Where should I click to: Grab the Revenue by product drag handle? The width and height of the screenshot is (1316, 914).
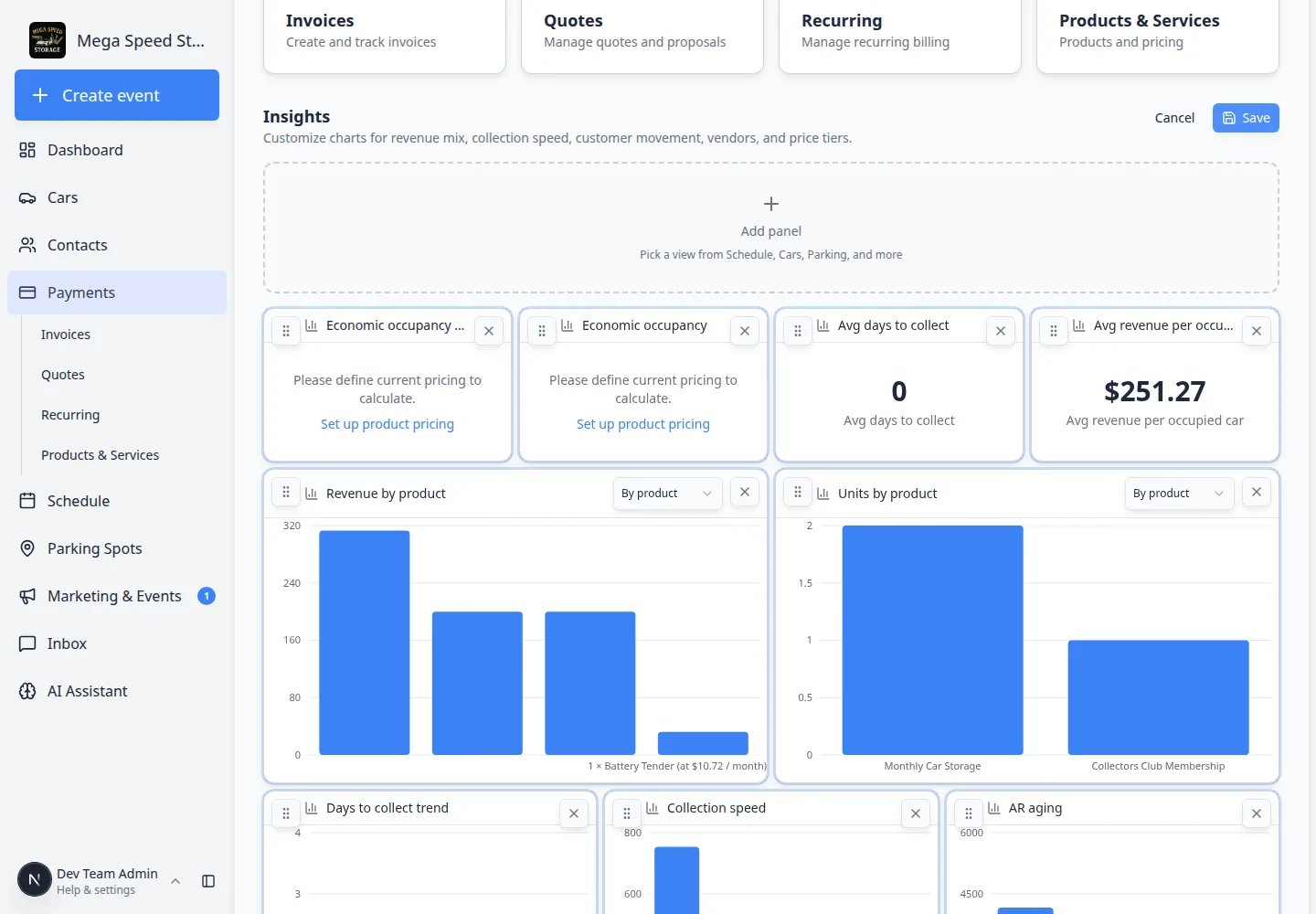286,493
